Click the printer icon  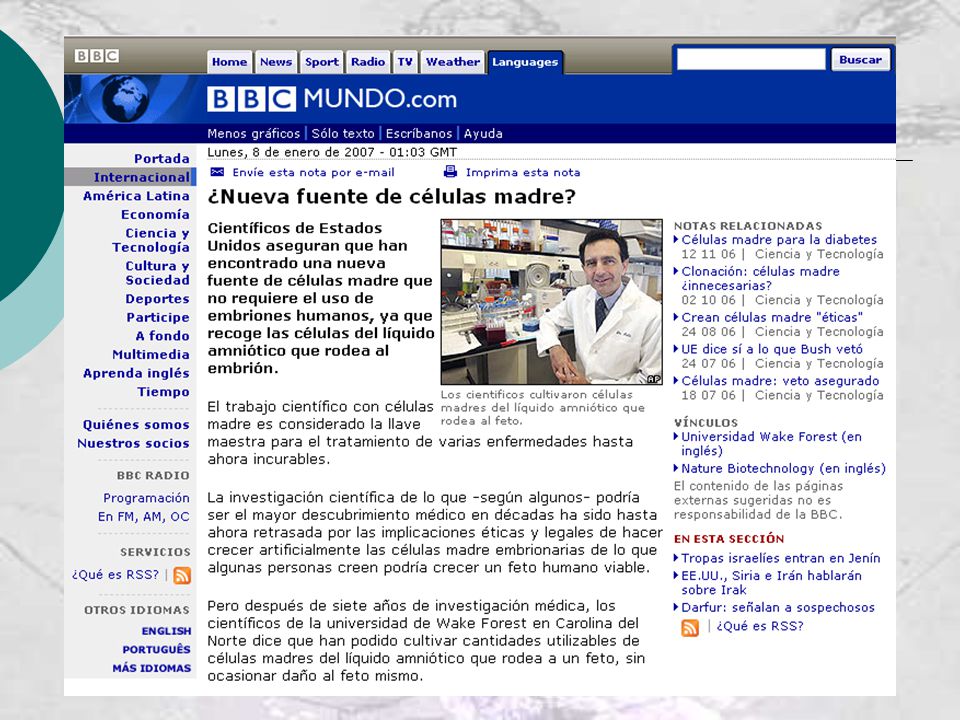coord(450,171)
